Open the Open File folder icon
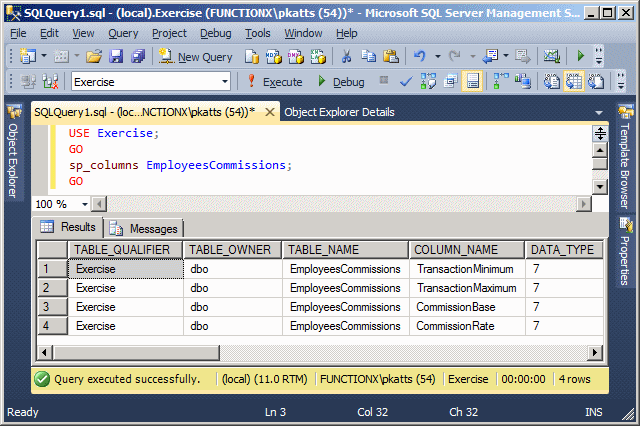640x426 pixels. (94, 56)
